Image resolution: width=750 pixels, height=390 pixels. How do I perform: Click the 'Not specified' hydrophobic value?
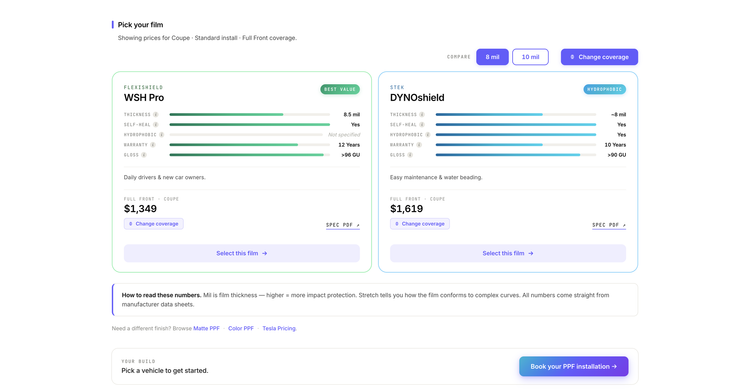pyautogui.click(x=344, y=134)
